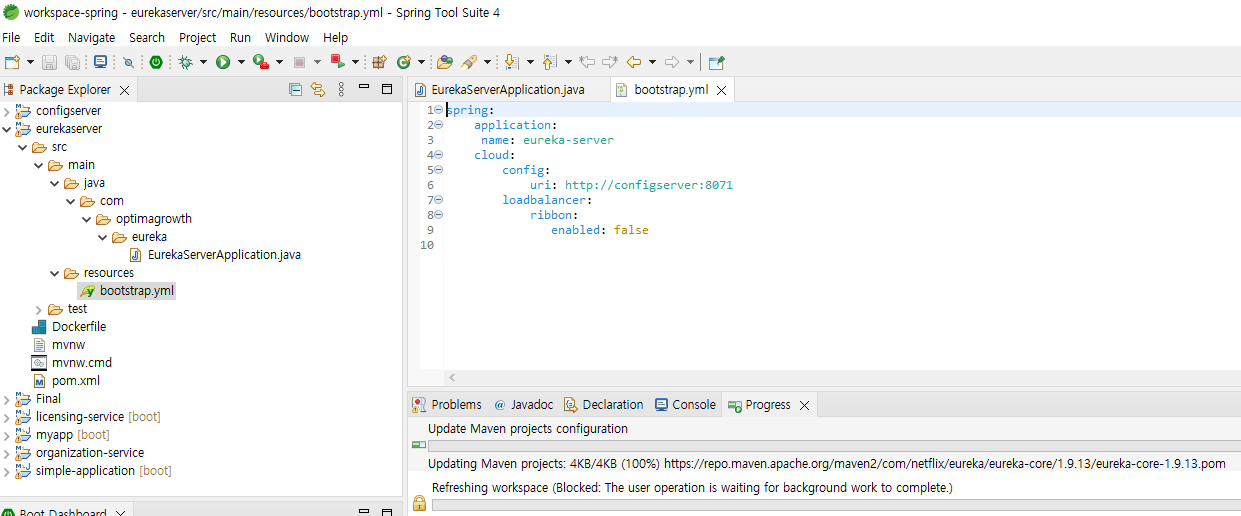Toggle fold marker on line 1 spring

(438, 110)
